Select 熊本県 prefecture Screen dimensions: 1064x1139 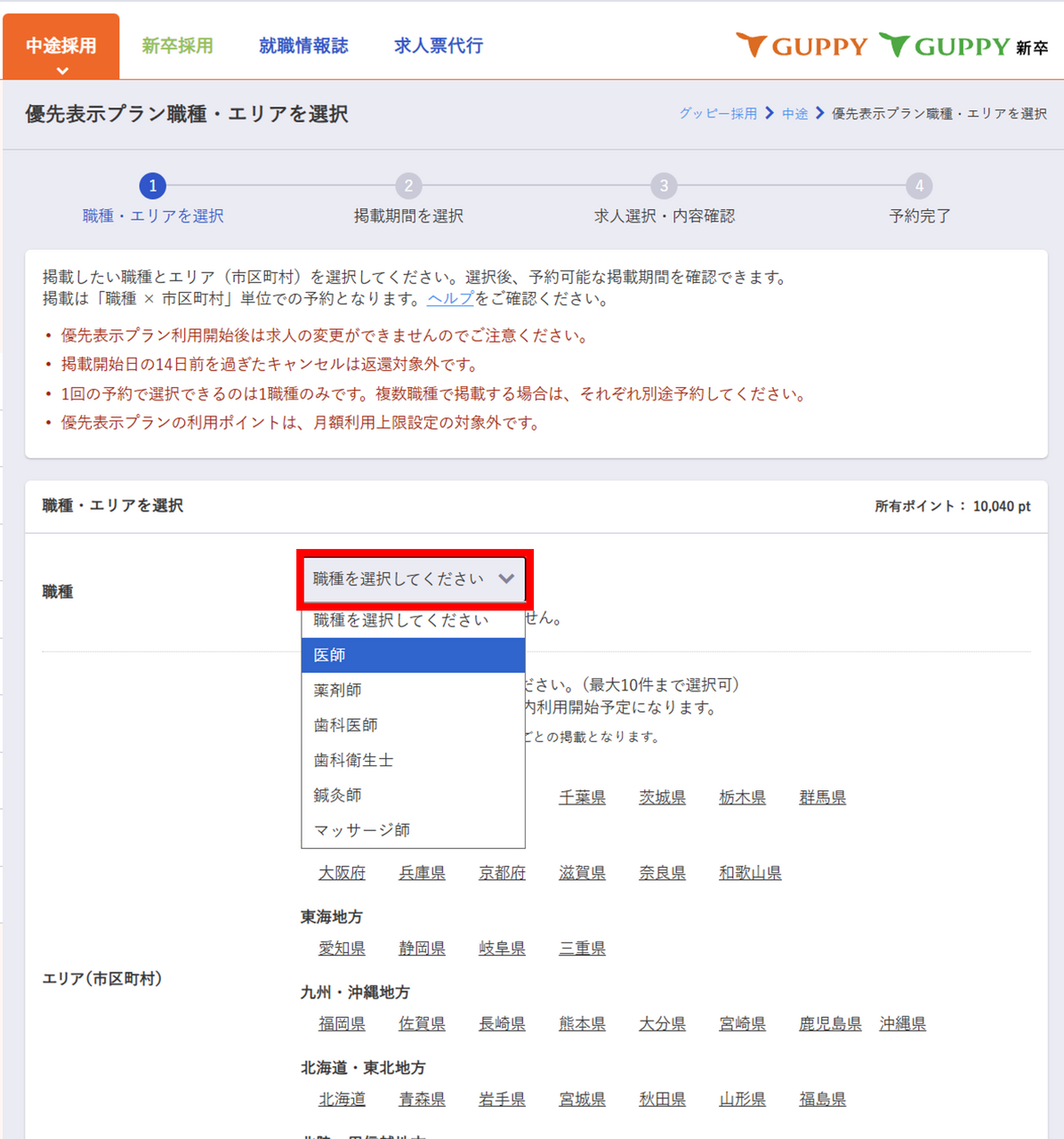tap(582, 1024)
